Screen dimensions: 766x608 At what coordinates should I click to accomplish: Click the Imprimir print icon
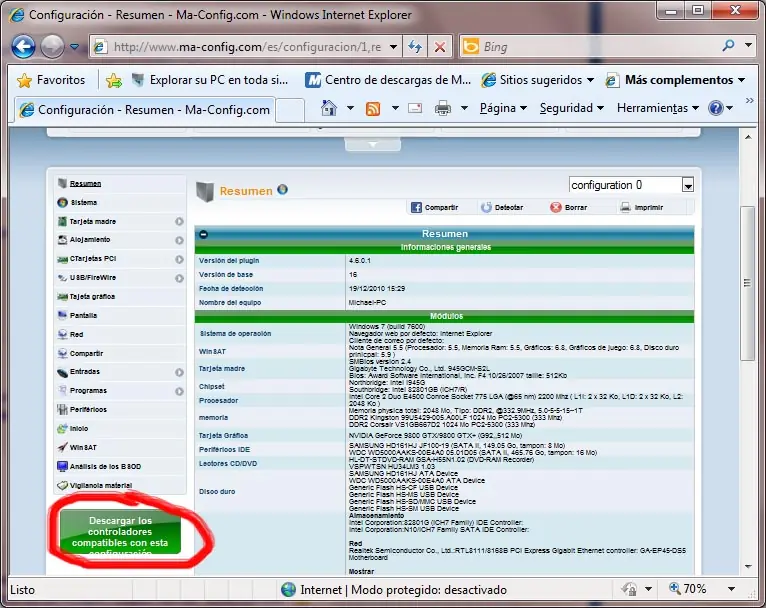coord(625,208)
